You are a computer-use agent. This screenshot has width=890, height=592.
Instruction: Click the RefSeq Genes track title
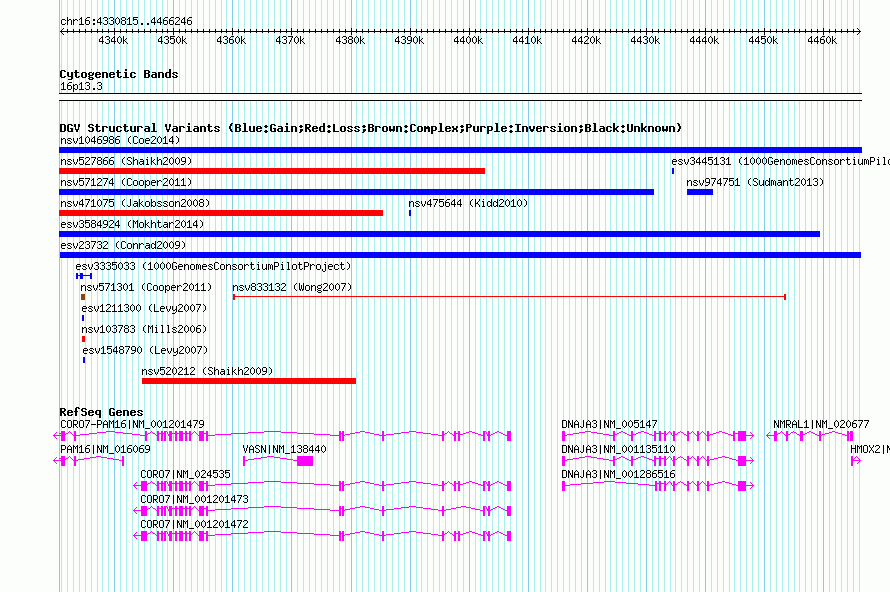(101, 412)
